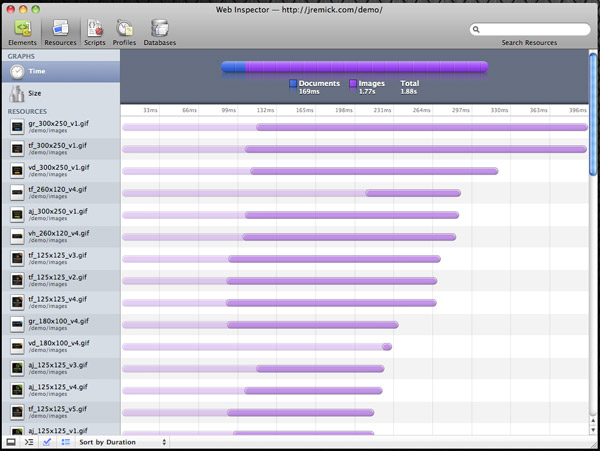This screenshot has width=600, height=451.
Task: Open the Scripts panel
Action: coord(95,33)
